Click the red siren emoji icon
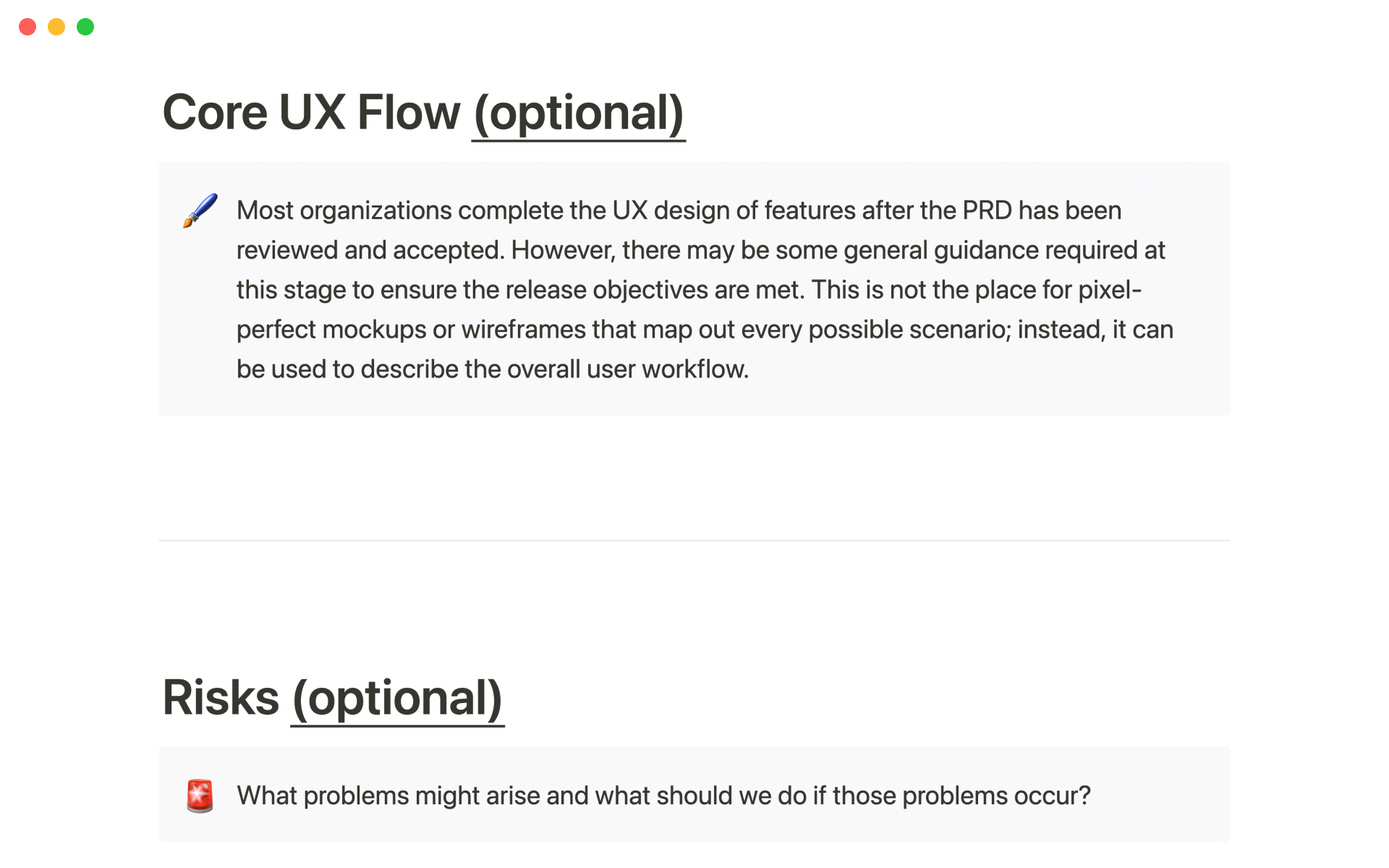This screenshot has height=868, width=1389. 200,796
